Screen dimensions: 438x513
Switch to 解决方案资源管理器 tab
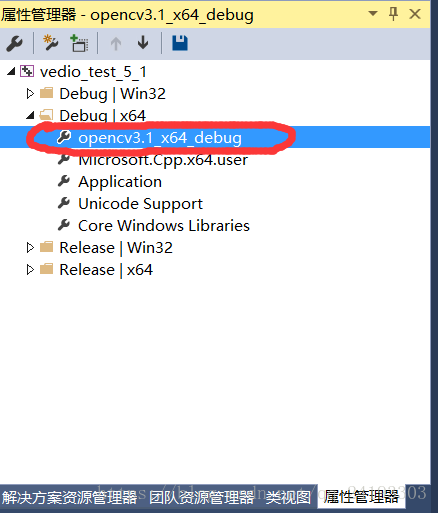[x=70, y=498]
